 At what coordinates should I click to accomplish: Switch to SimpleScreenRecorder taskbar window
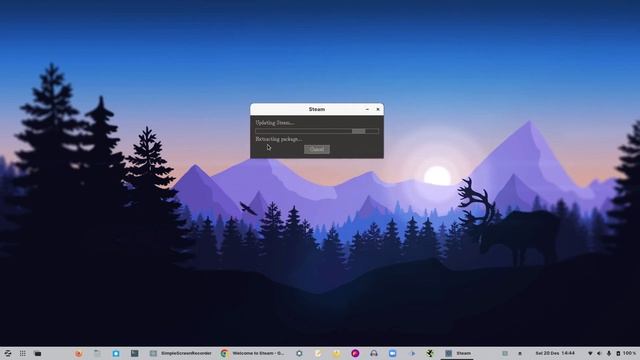tap(180, 353)
